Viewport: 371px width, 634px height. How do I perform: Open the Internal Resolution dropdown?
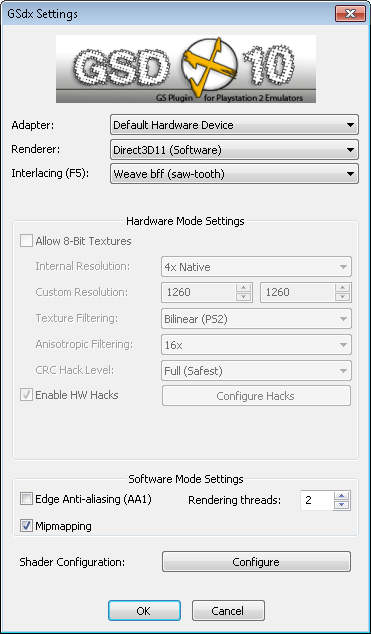[256, 267]
